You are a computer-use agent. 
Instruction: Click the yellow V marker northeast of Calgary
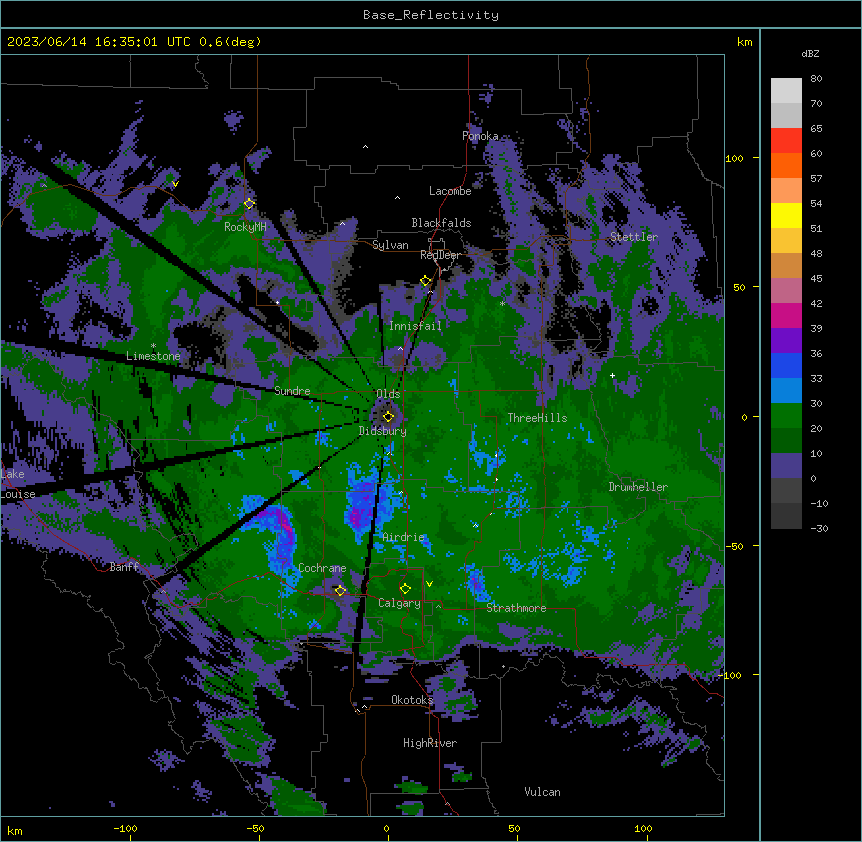[429, 583]
